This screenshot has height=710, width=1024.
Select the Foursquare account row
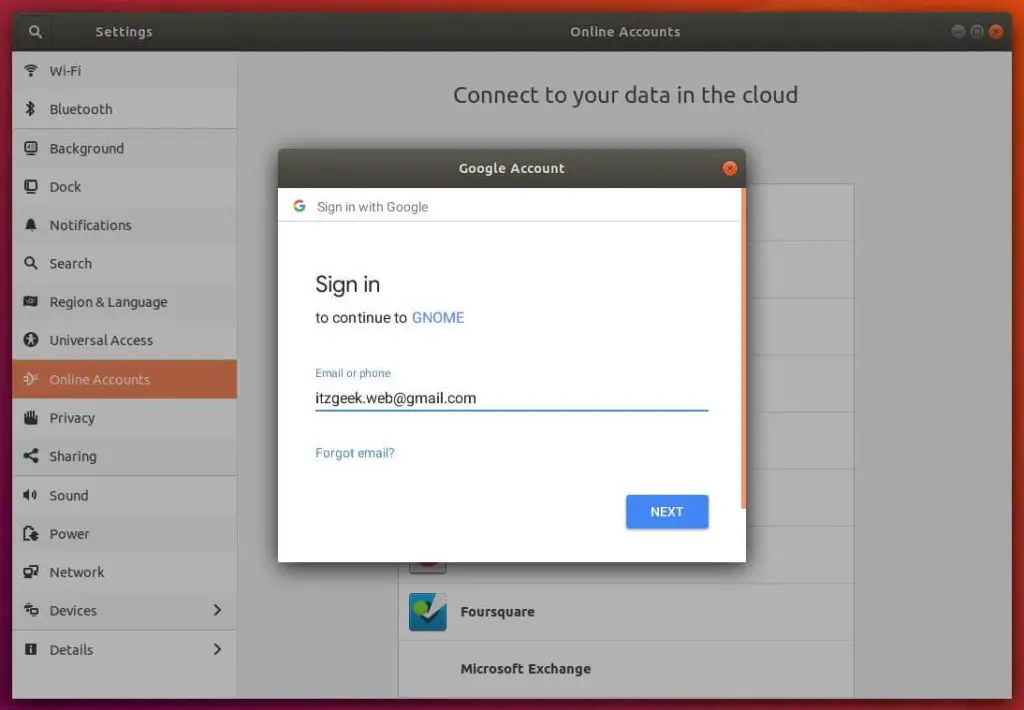pyautogui.click(x=626, y=611)
